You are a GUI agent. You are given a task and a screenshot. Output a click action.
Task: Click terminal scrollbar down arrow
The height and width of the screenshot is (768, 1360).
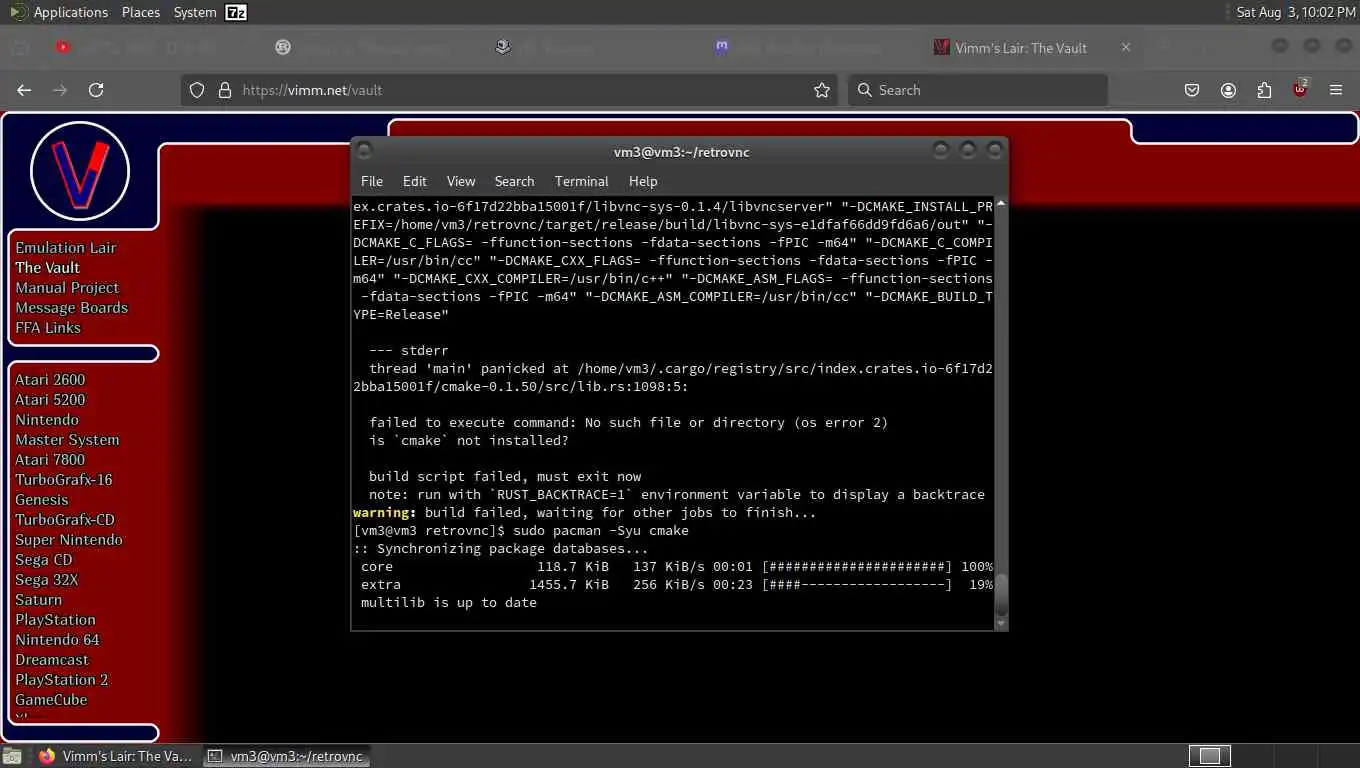(x=1001, y=624)
